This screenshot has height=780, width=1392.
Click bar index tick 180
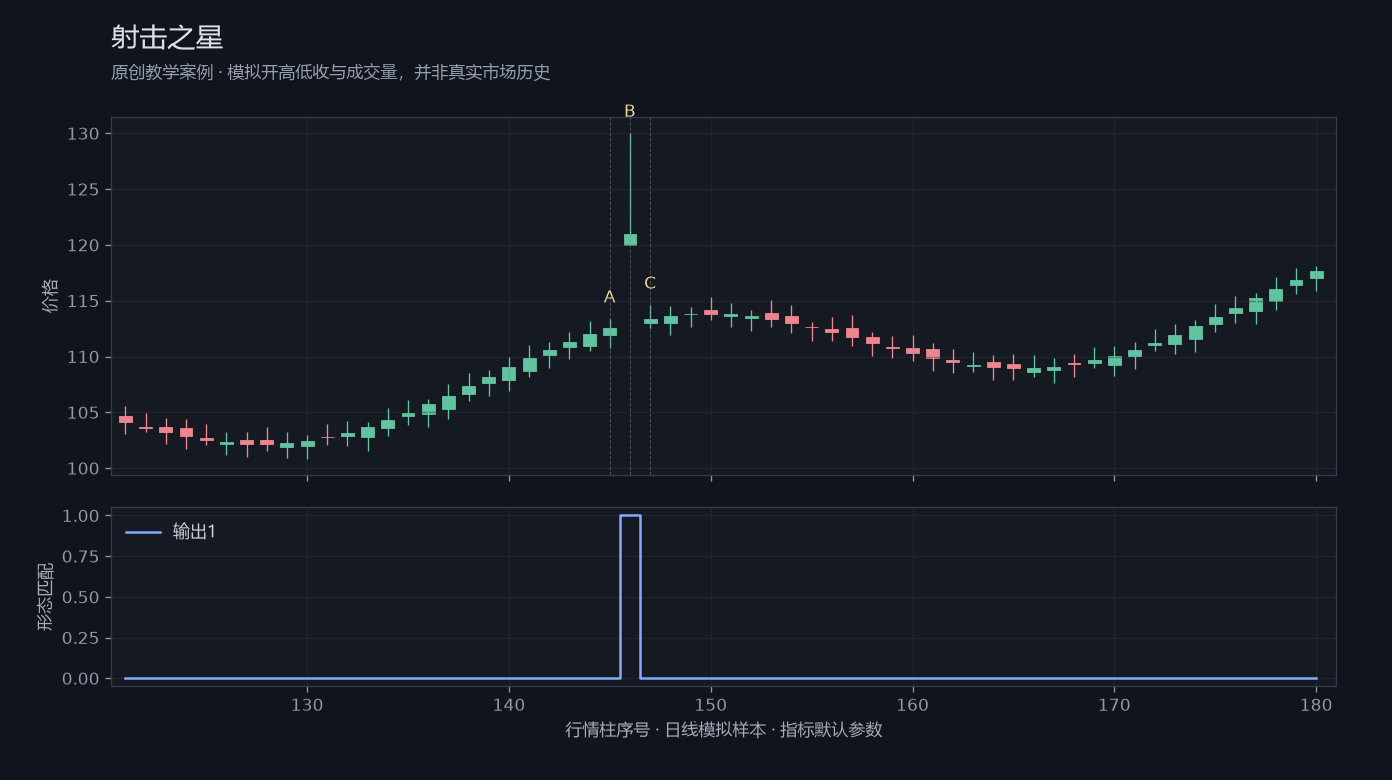click(x=1316, y=704)
